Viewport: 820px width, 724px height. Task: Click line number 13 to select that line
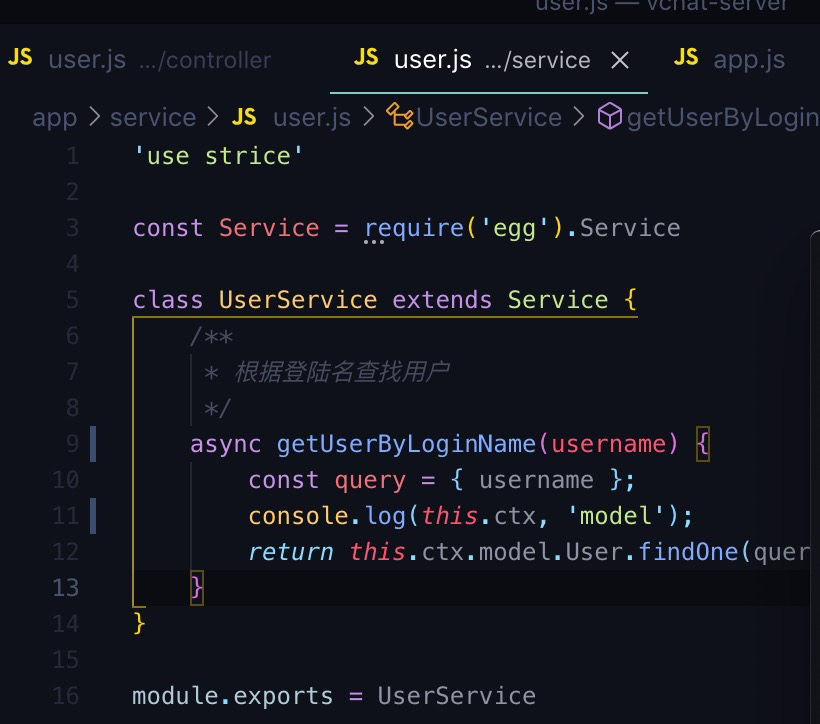pos(66,587)
